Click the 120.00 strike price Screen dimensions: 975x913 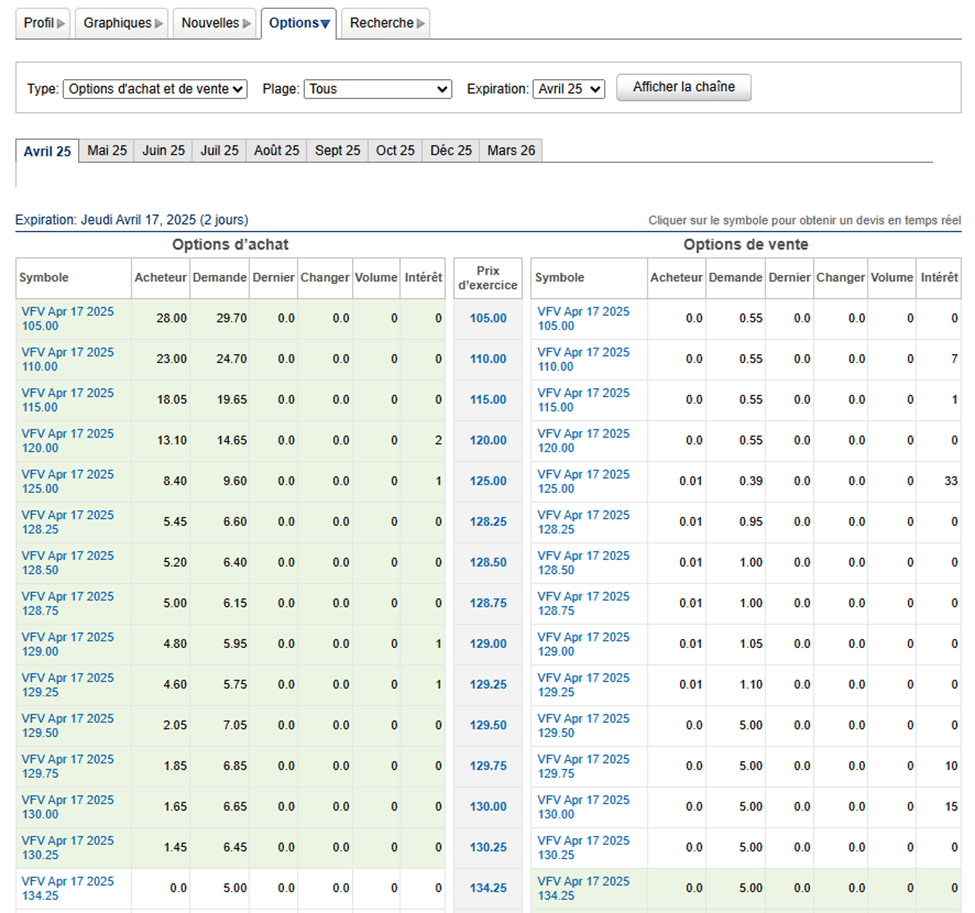click(x=488, y=440)
